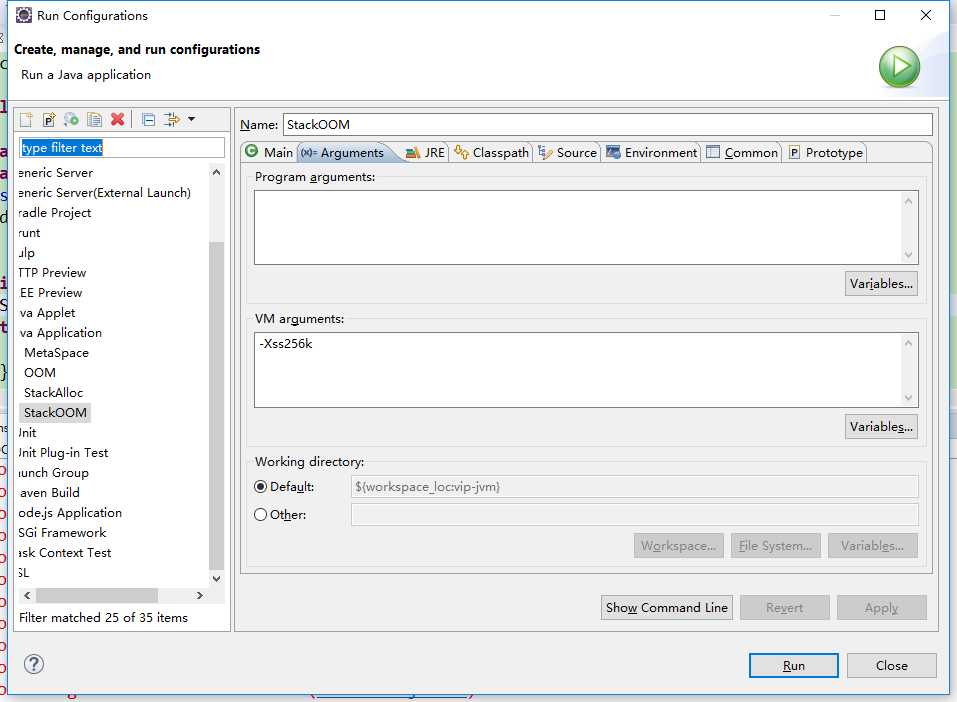Select the Default working directory radio button
Image resolution: width=957 pixels, height=702 pixels.
pos(261,487)
